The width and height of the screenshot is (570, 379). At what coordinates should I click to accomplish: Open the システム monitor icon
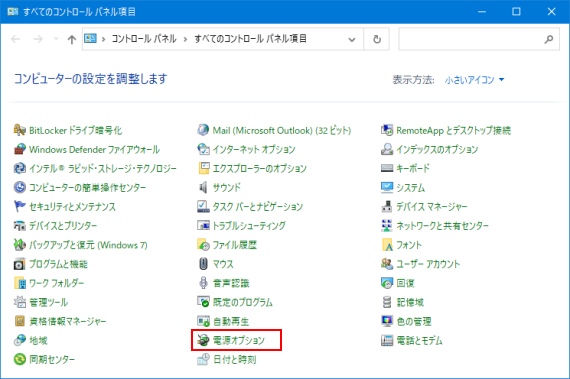pyautogui.click(x=387, y=188)
